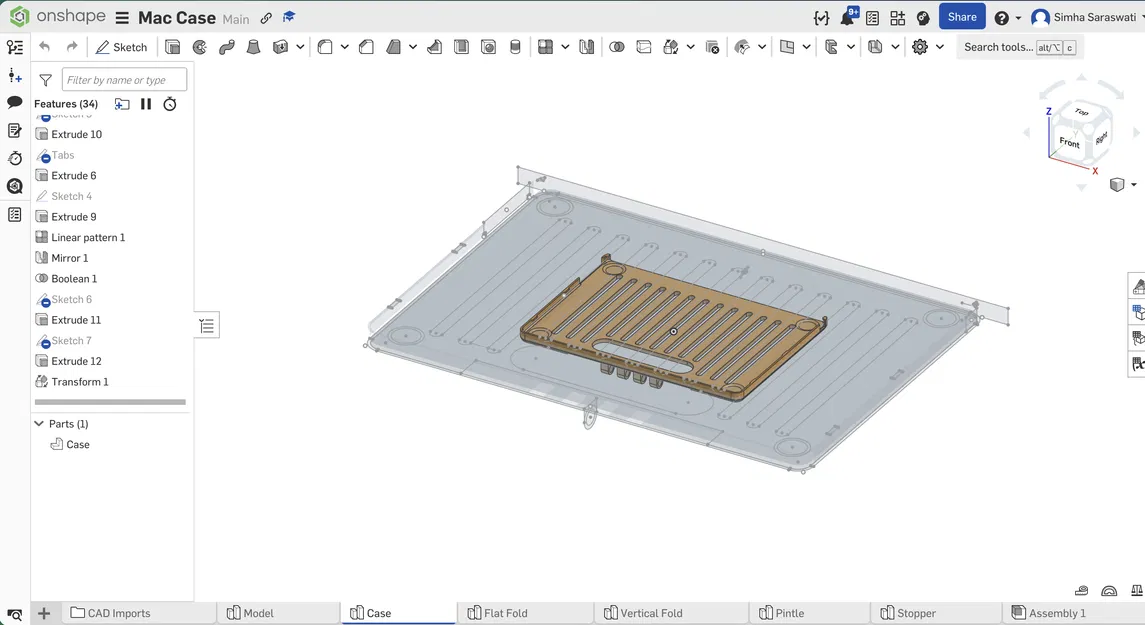Toggle rollback bar at end of features

(110, 402)
